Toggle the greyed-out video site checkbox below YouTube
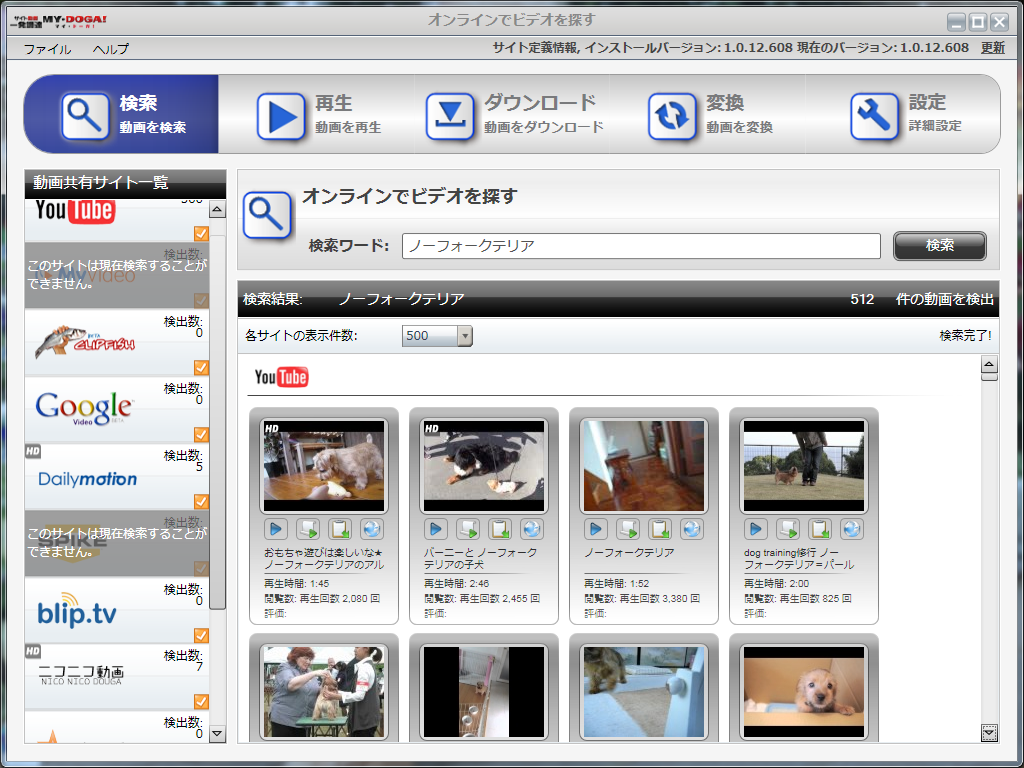Viewport: 1024px width, 768px height. pos(201,300)
